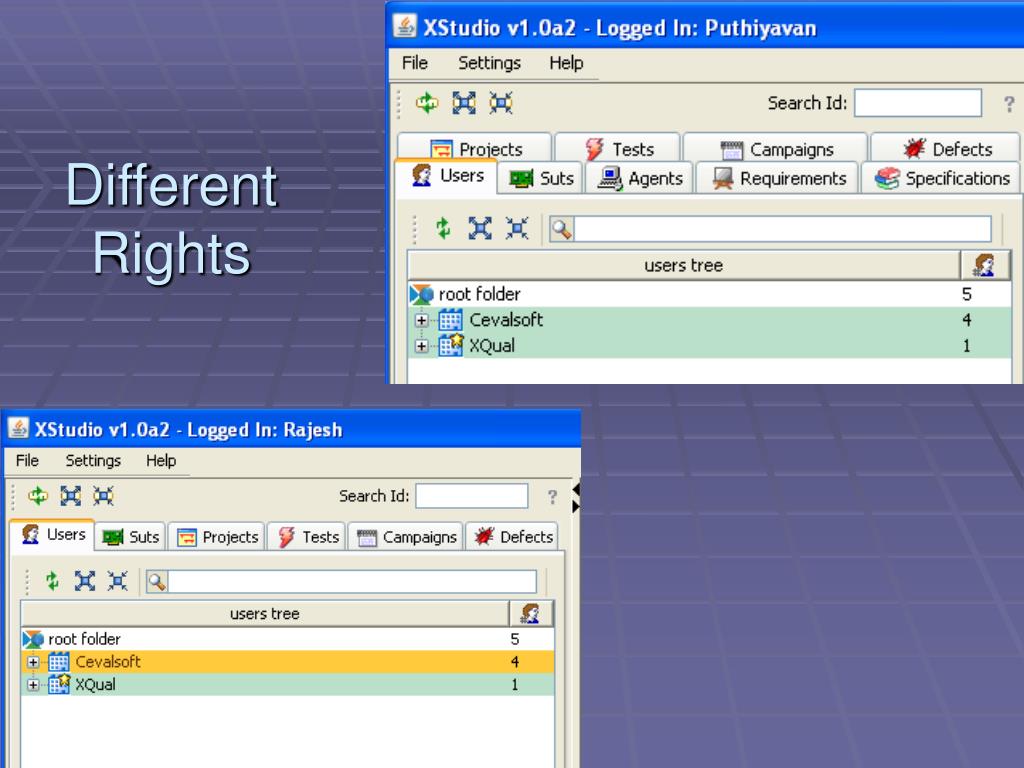
Task: Click Cevalsoft company icon in Puthiyavan window
Action: coord(450,320)
